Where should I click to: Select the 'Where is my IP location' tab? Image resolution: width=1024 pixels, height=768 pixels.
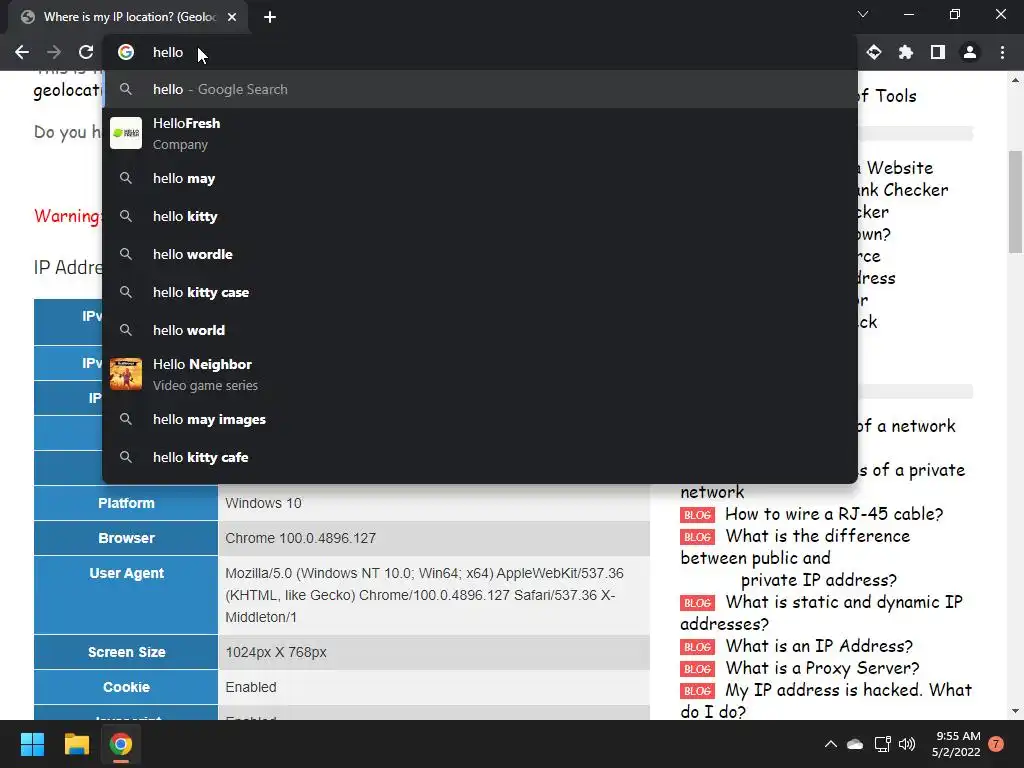coord(129,17)
